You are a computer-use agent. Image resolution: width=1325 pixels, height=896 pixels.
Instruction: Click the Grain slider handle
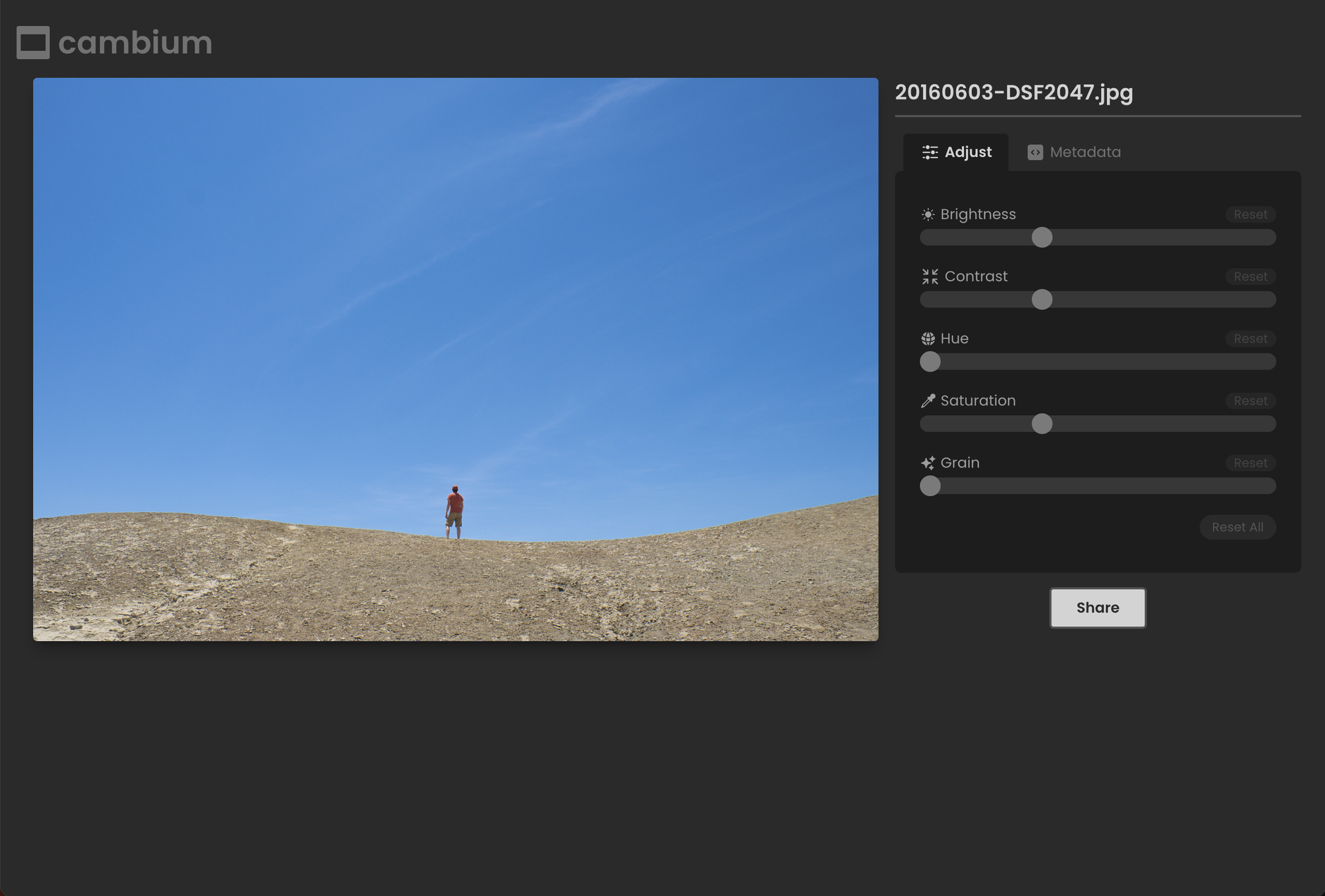(x=930, y=486)
